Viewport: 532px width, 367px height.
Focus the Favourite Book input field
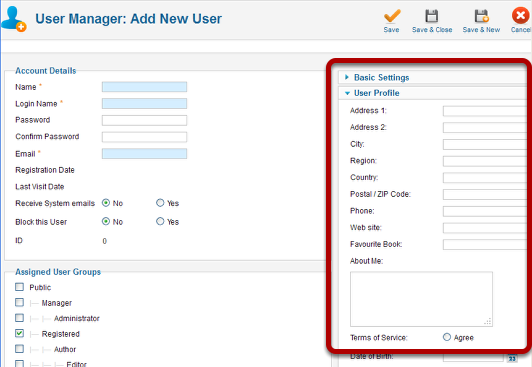click(485, 245)
